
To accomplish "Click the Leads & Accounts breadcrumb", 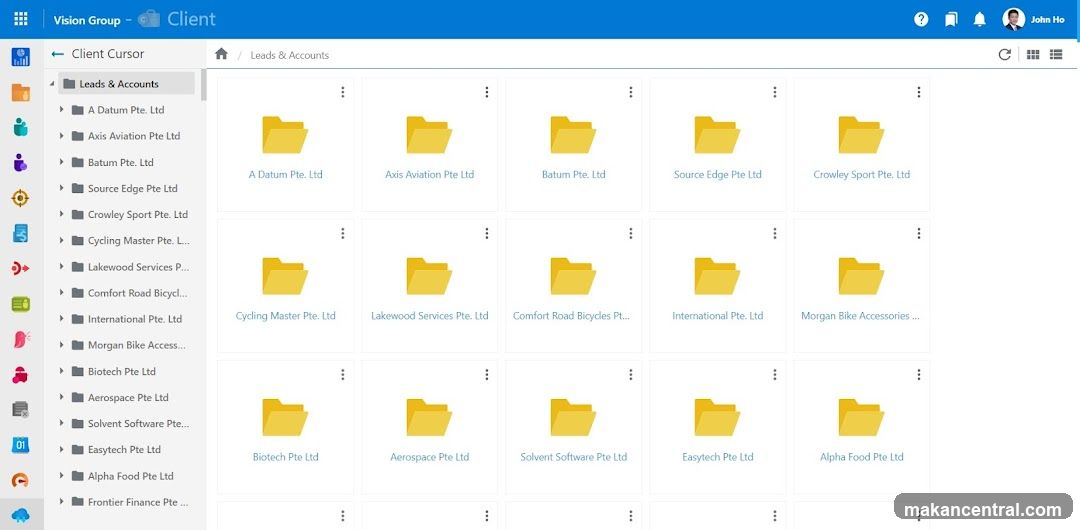I will click(x=289, y=55).
